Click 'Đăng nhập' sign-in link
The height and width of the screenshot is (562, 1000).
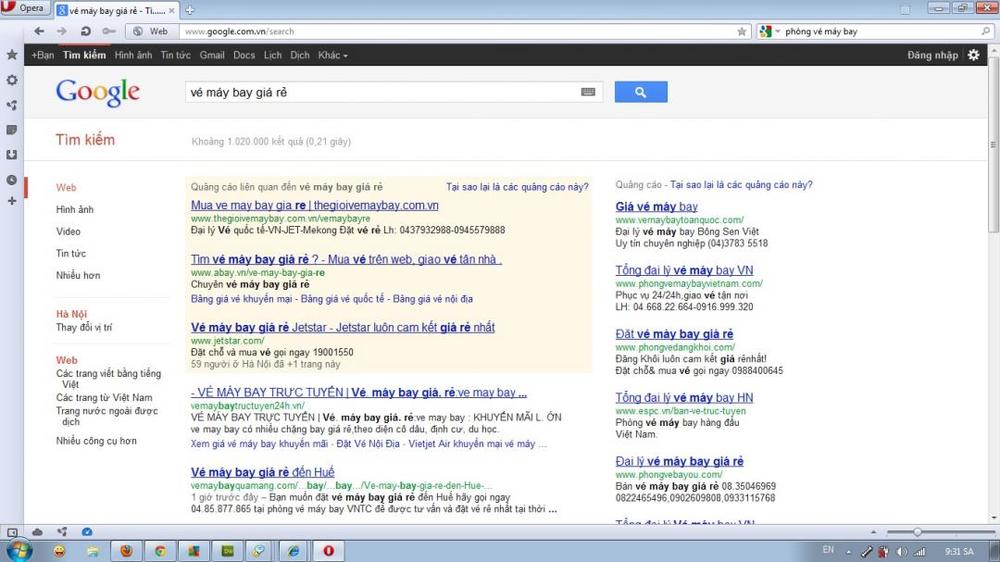(x=932, y=55)
